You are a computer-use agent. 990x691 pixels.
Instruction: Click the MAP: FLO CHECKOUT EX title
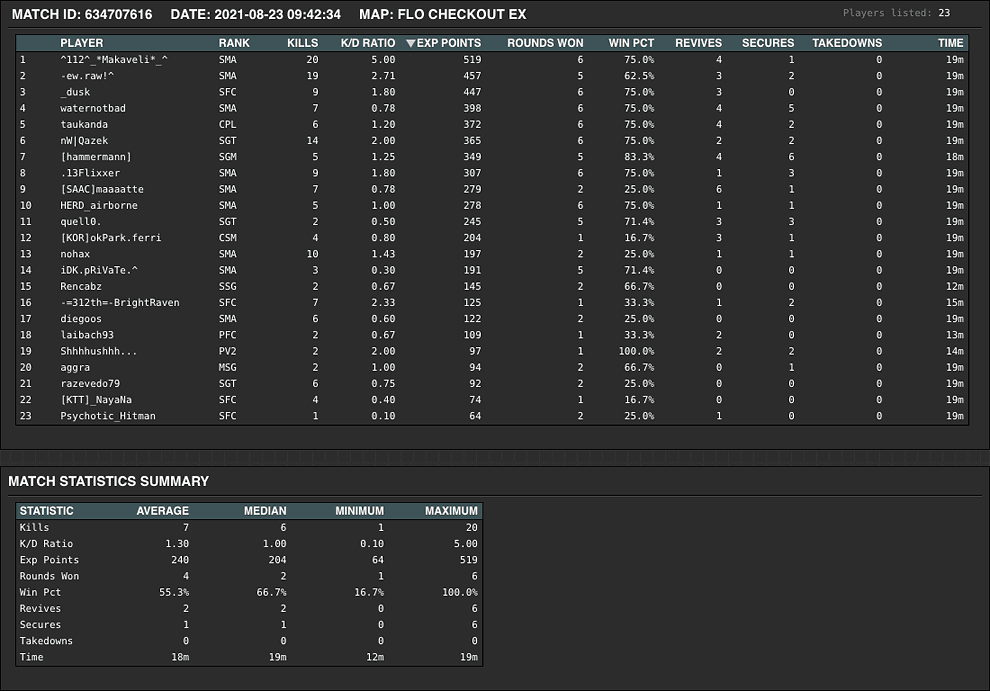point(443,15)
